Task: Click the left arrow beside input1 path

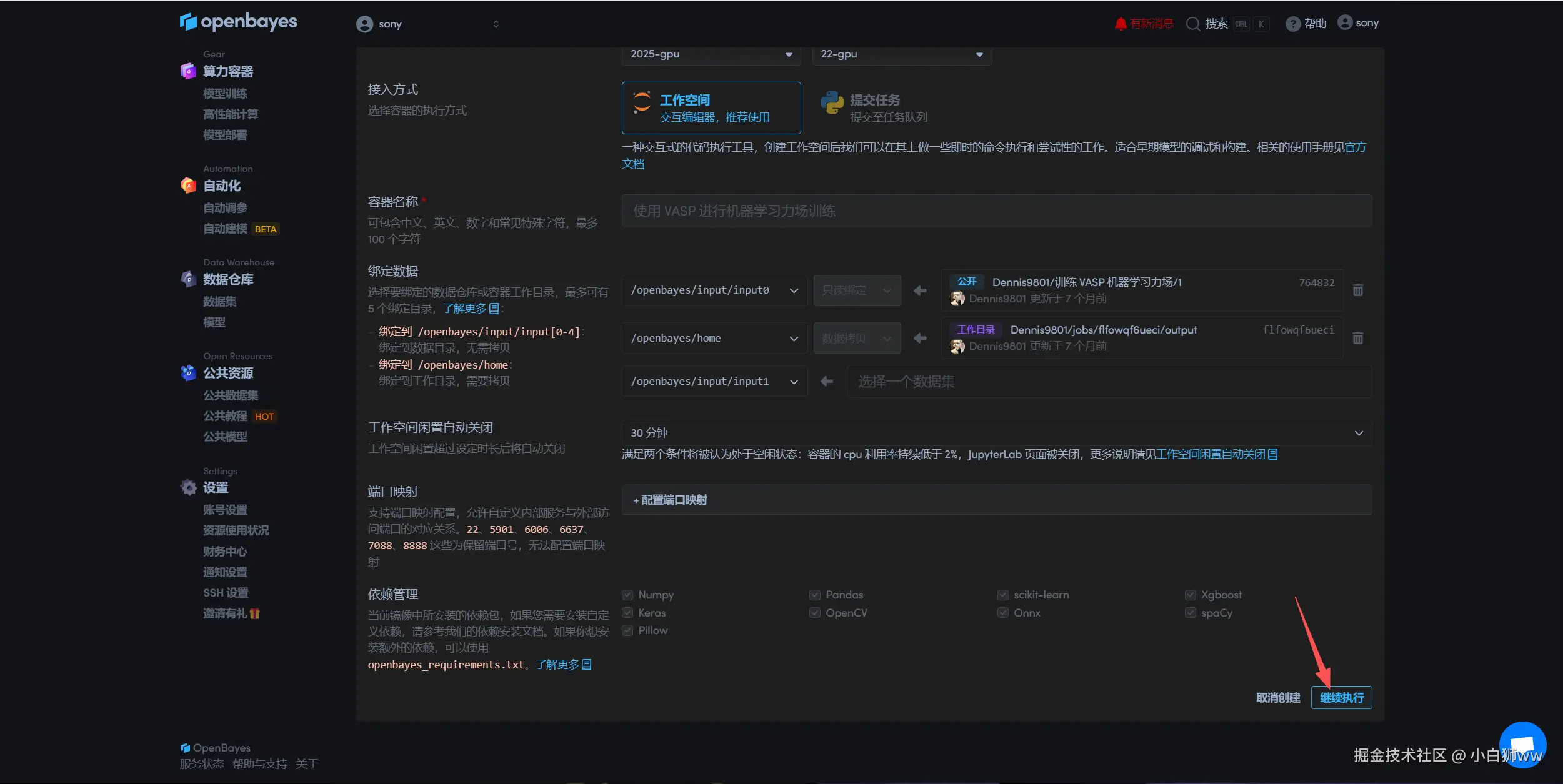Action: [x=827, y=381]
